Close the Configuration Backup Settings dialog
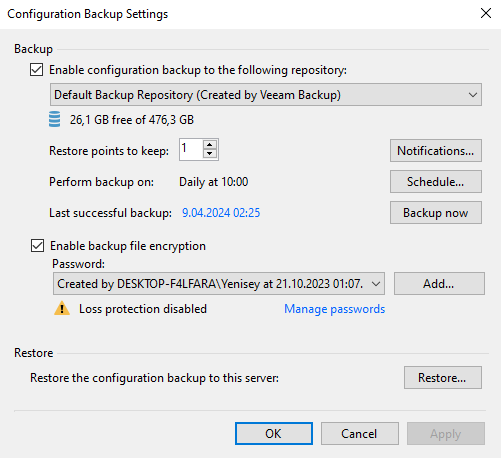 click(x=486, y=13)
